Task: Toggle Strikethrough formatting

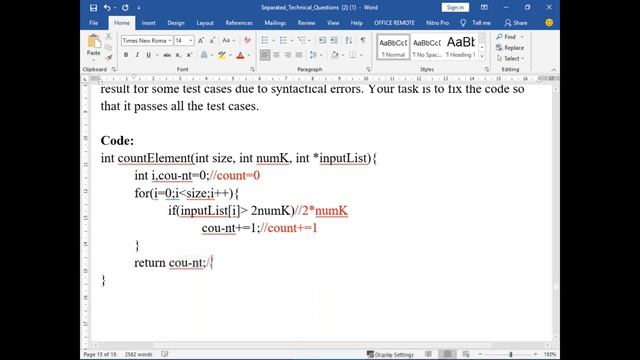Action: click(167, 55)
